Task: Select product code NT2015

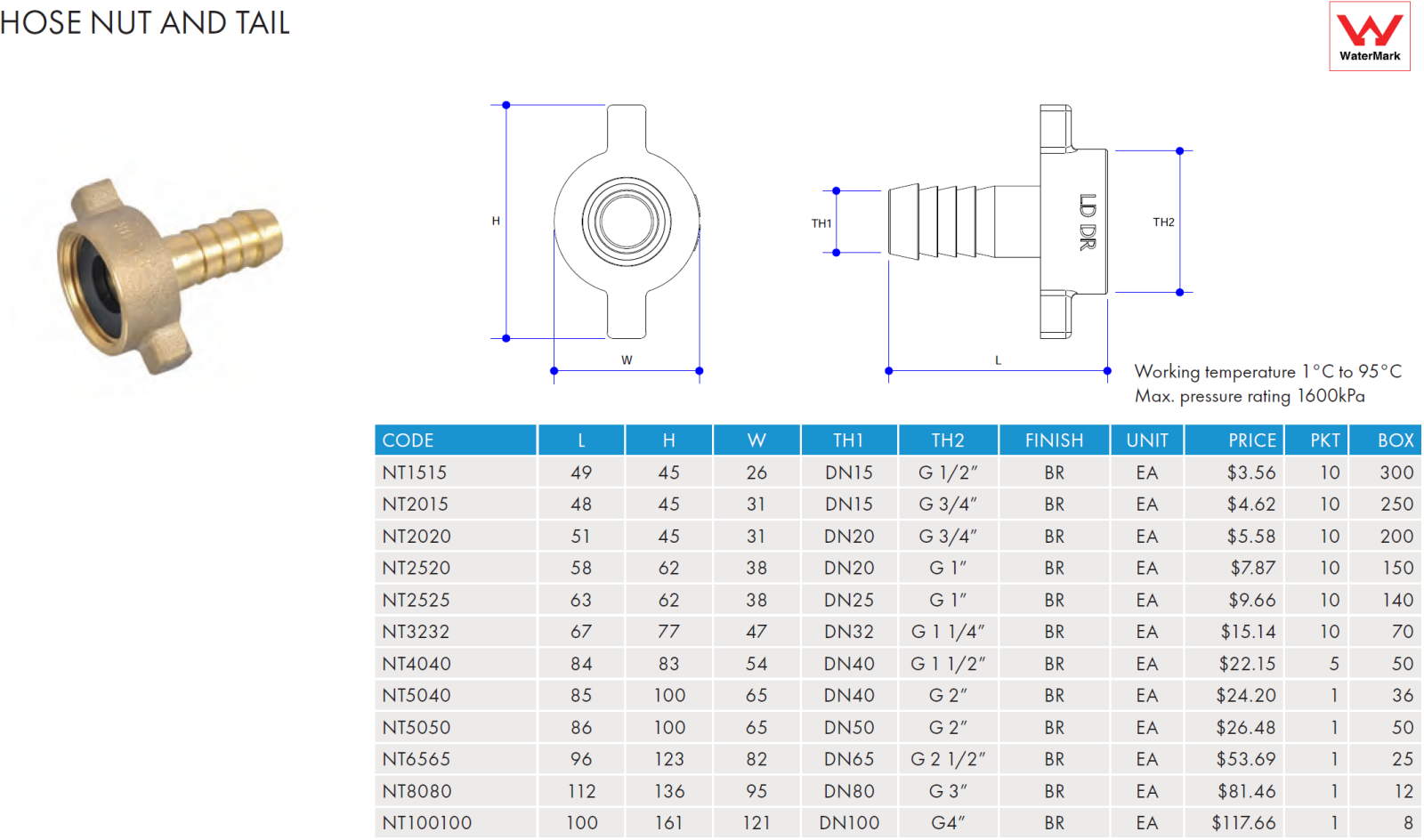Action: 416,505
